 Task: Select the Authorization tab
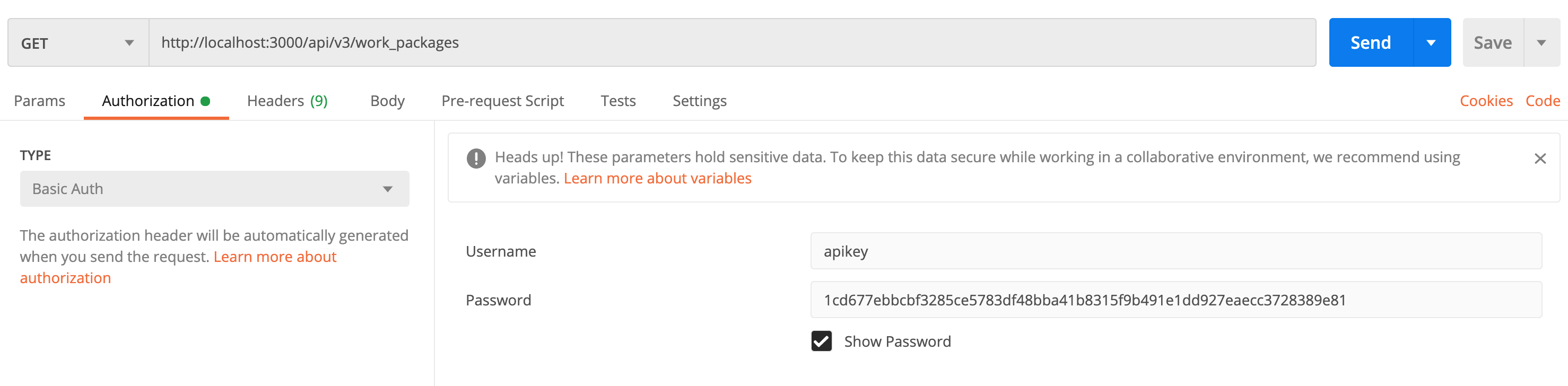point(149,101)
